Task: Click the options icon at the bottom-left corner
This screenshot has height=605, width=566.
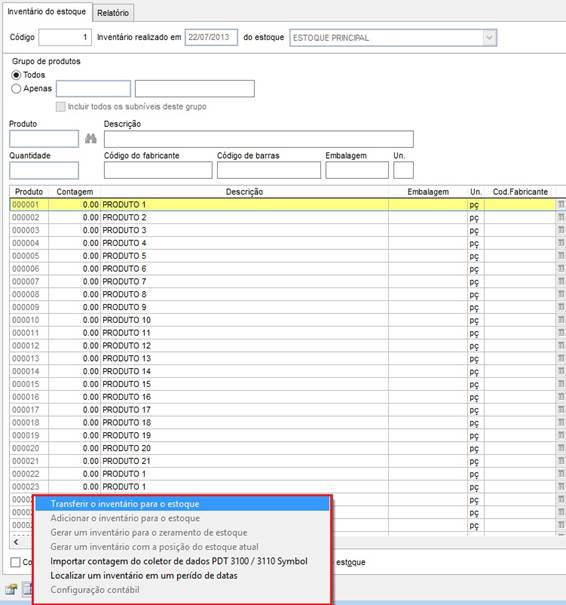Action: pyautogui.click(x=11, y=589)
